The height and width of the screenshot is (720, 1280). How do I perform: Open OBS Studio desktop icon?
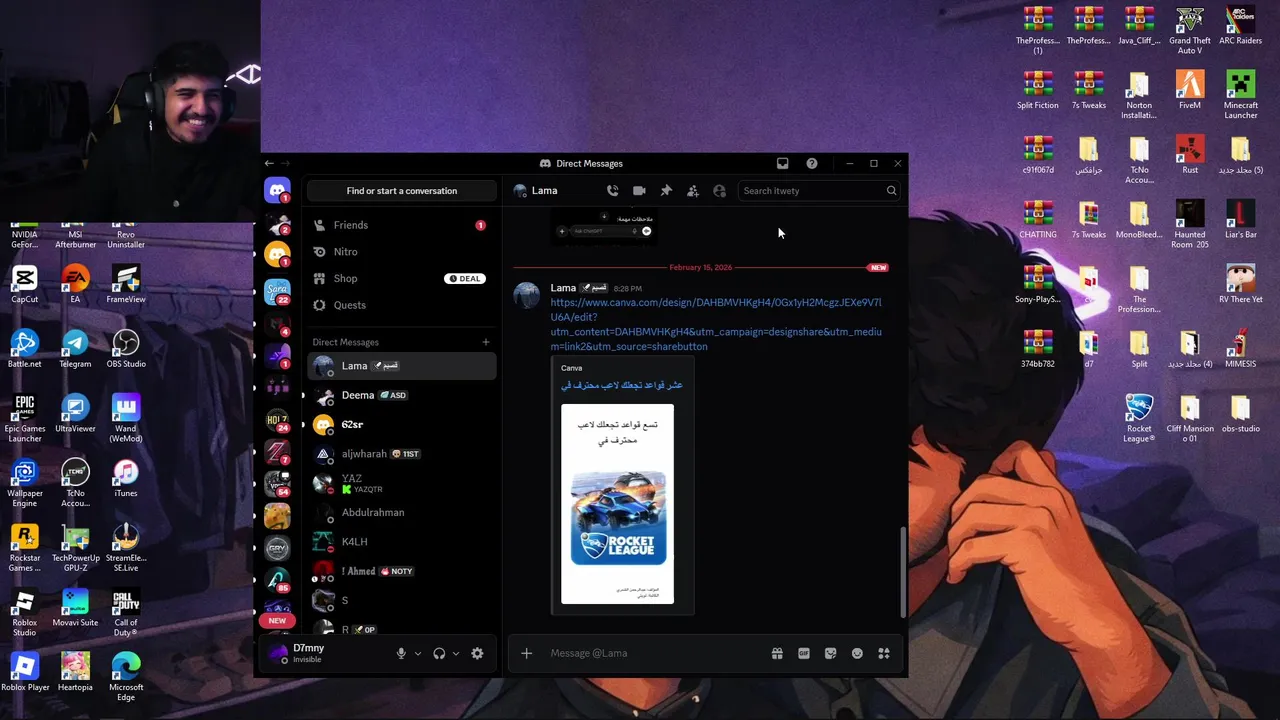126,348
